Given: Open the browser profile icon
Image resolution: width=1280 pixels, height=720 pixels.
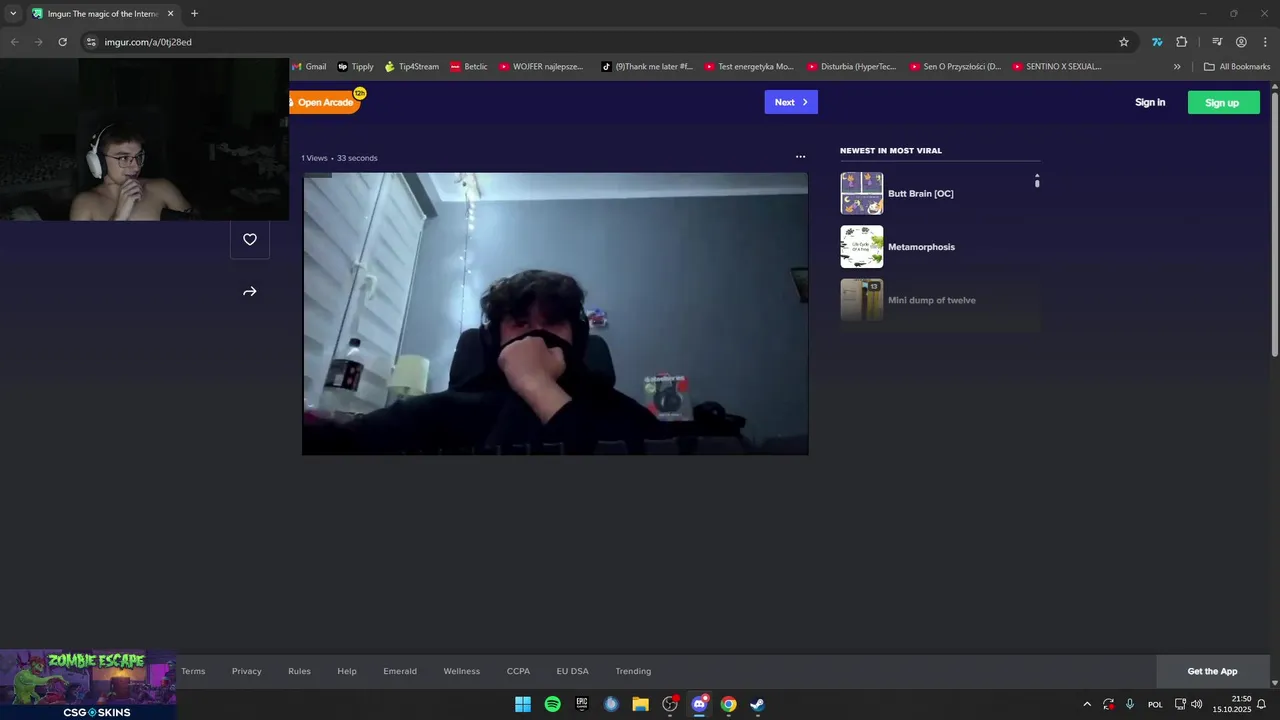Looking at the screenshot, I should [1241, 42].
